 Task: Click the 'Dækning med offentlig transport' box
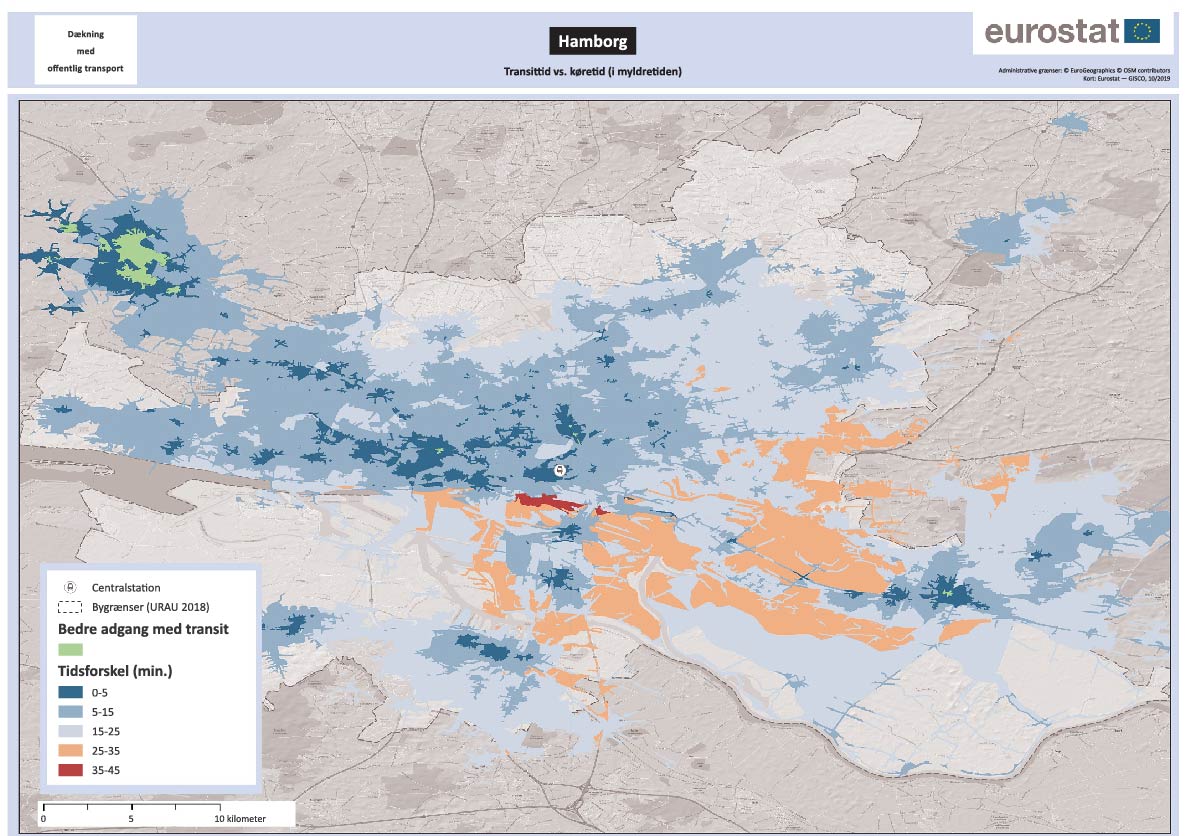[85, 51]
